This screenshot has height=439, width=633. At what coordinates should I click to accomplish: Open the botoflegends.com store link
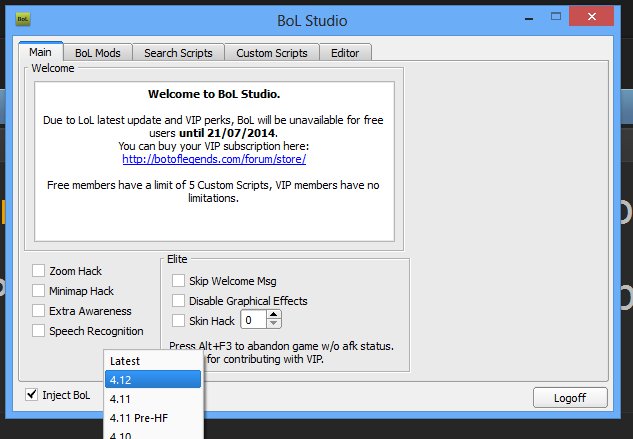[214, 159]
